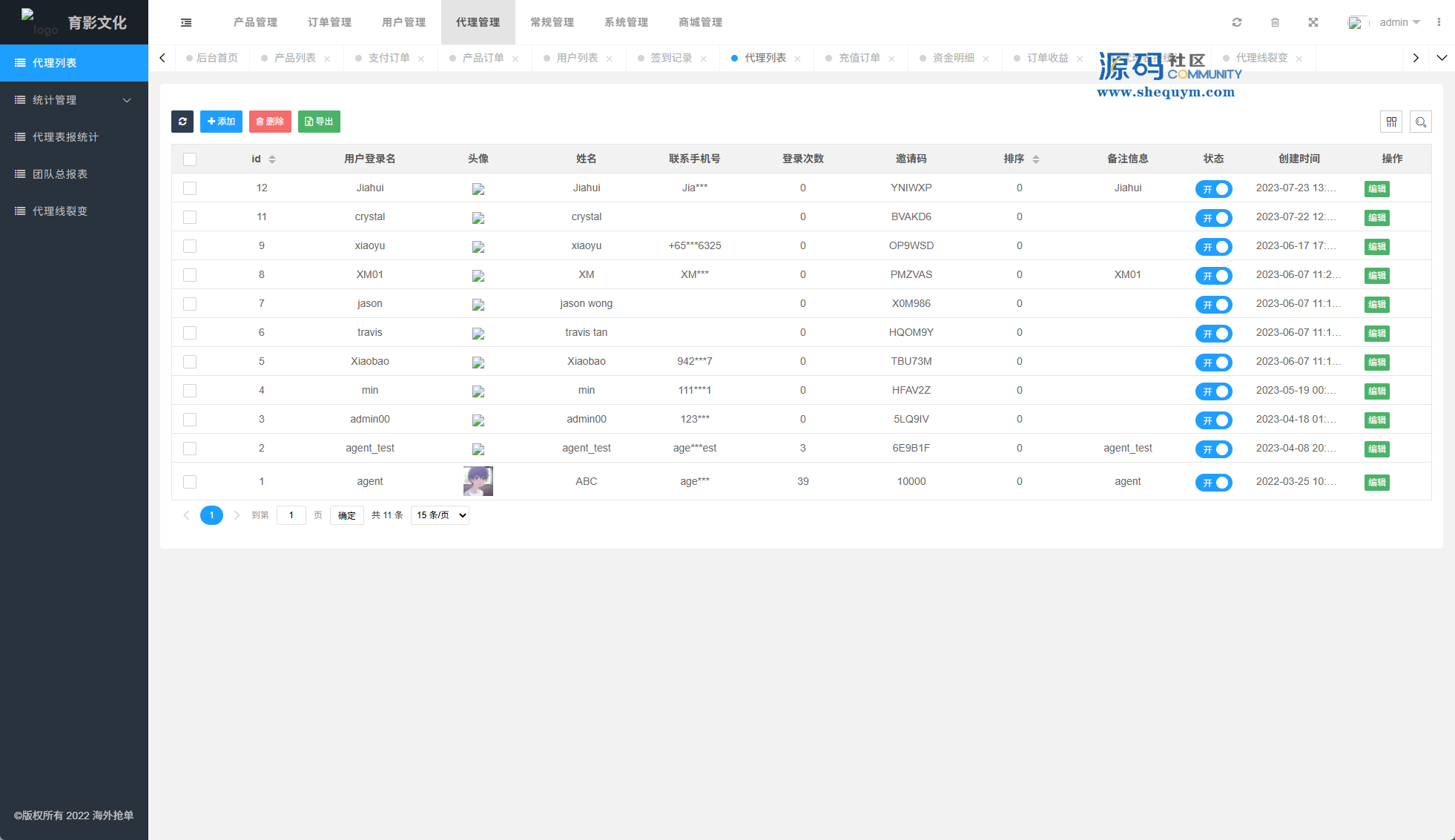Click the sidebar collapse hamburger icon
The width and height of the screenshot is (1455, 840).
[186, 22]
